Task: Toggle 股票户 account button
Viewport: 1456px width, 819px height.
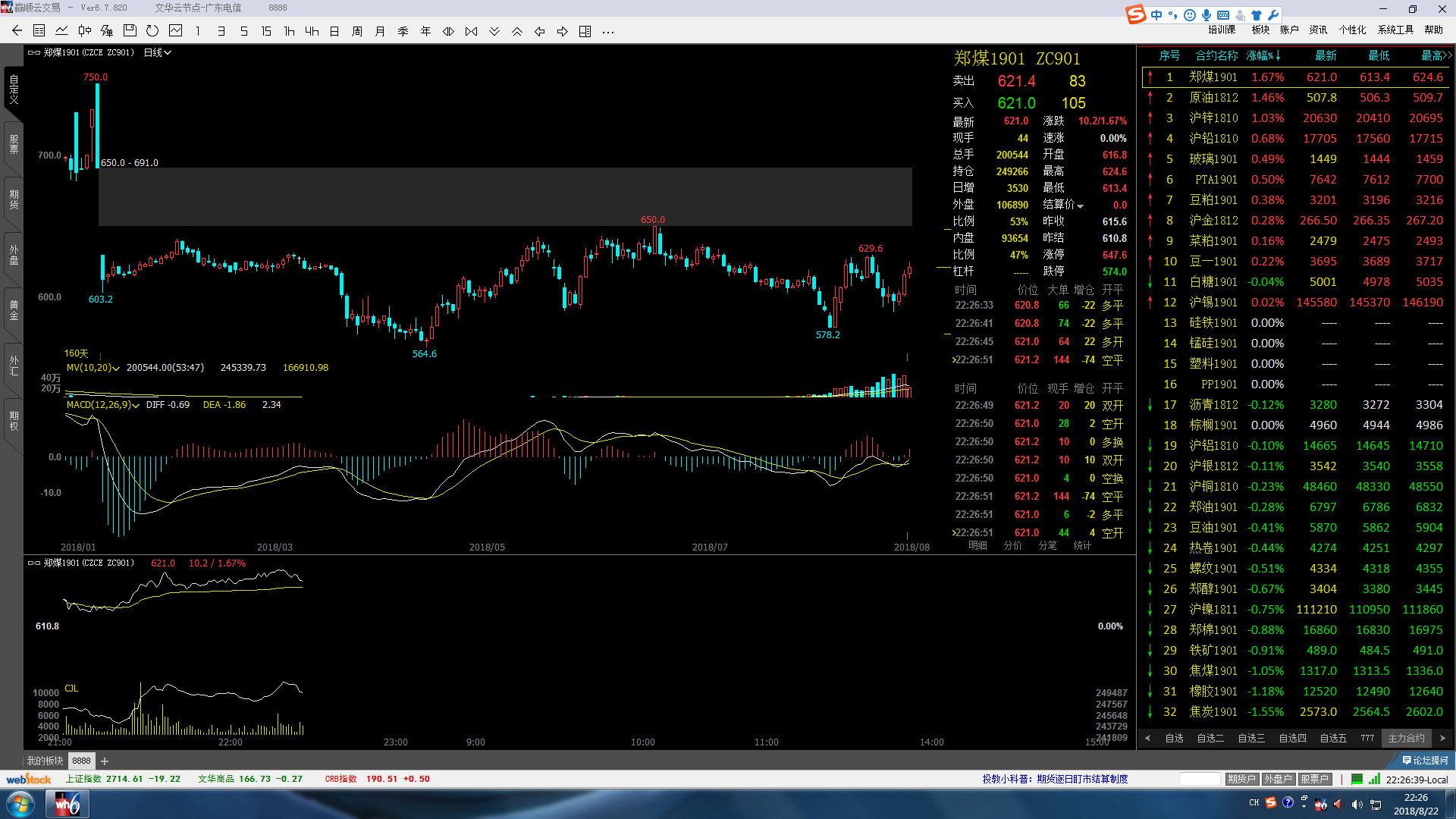Action: (x=1314, y=779)
